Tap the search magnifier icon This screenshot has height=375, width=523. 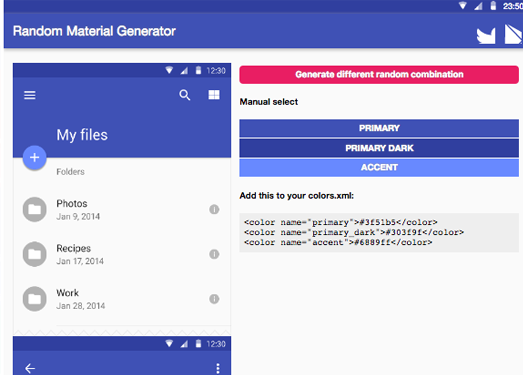[184, 95]
